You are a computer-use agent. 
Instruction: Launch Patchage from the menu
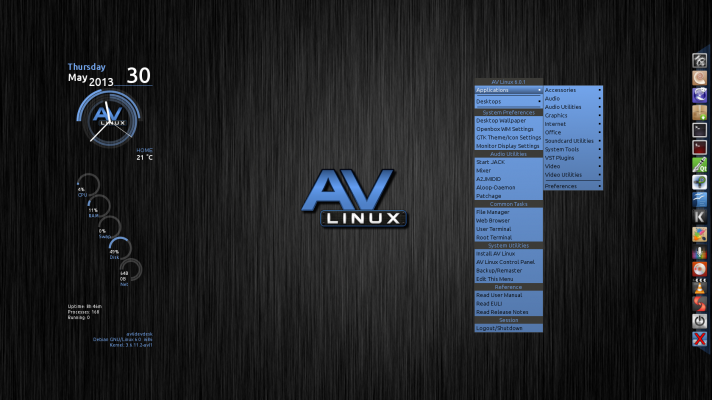click(x=509, y=196)
